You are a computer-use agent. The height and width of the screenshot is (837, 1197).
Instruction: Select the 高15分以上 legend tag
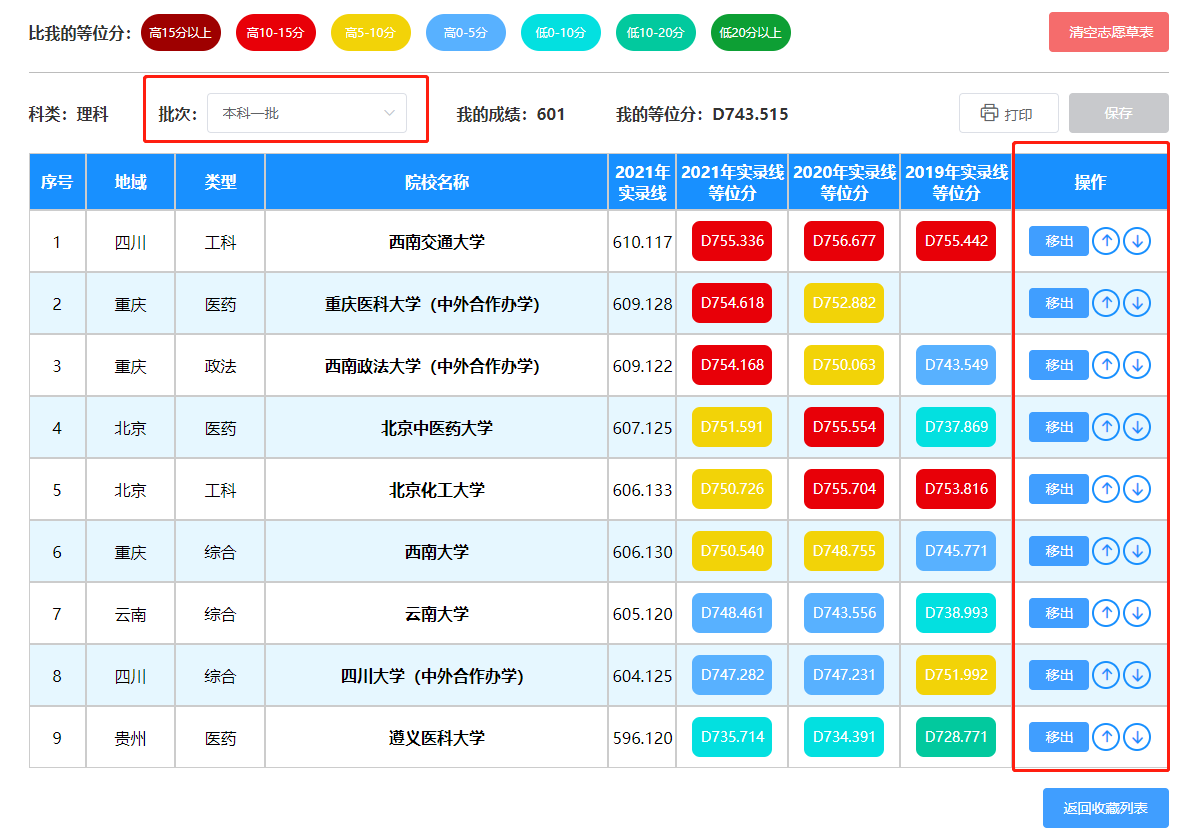point(181,33)
